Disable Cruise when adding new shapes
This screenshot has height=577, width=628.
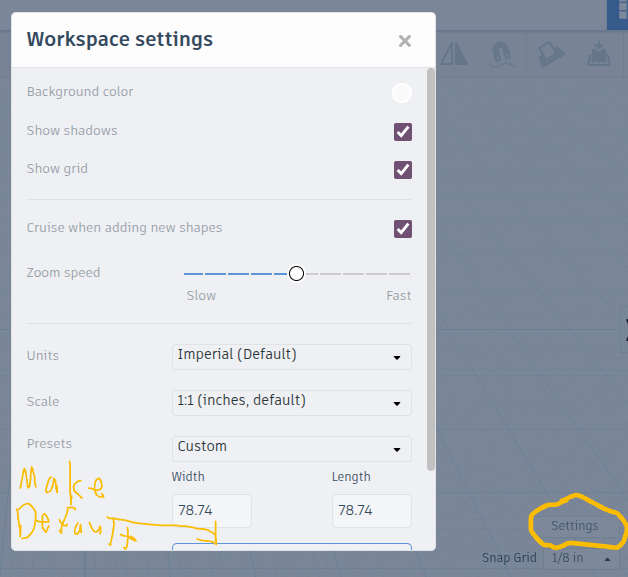pos(403,229)
